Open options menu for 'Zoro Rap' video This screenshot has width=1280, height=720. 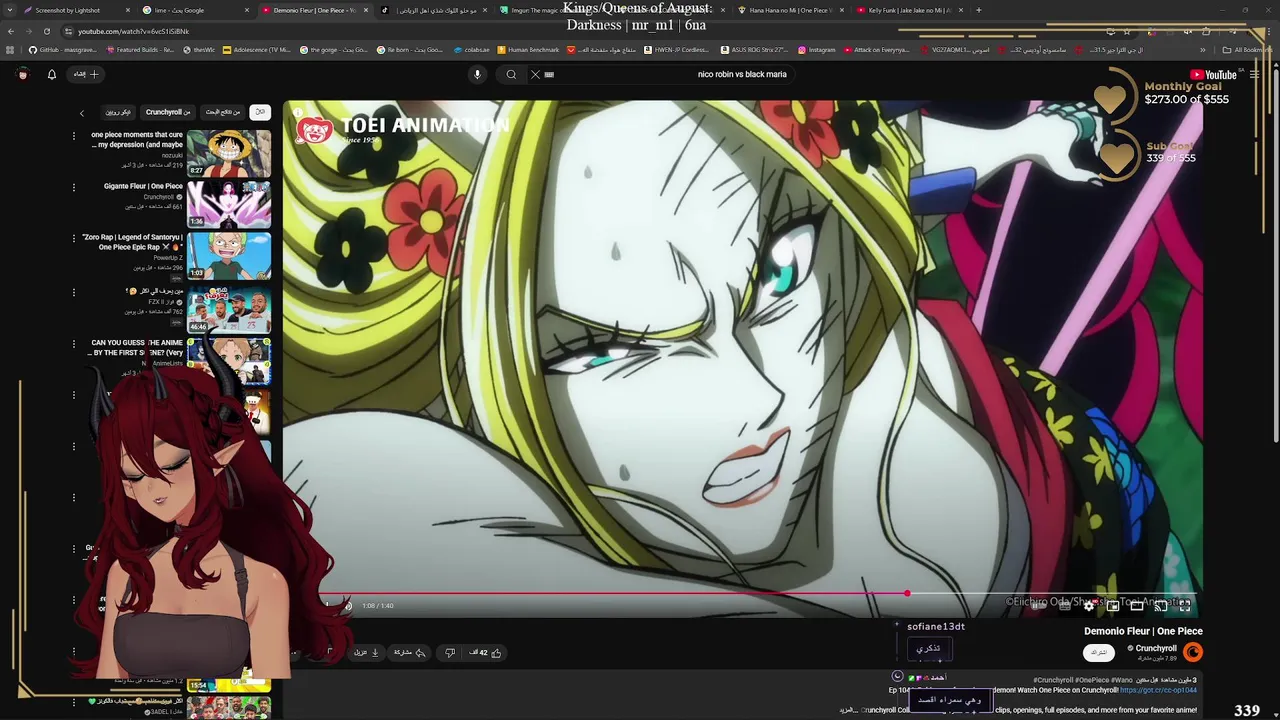tap(73, 238)
